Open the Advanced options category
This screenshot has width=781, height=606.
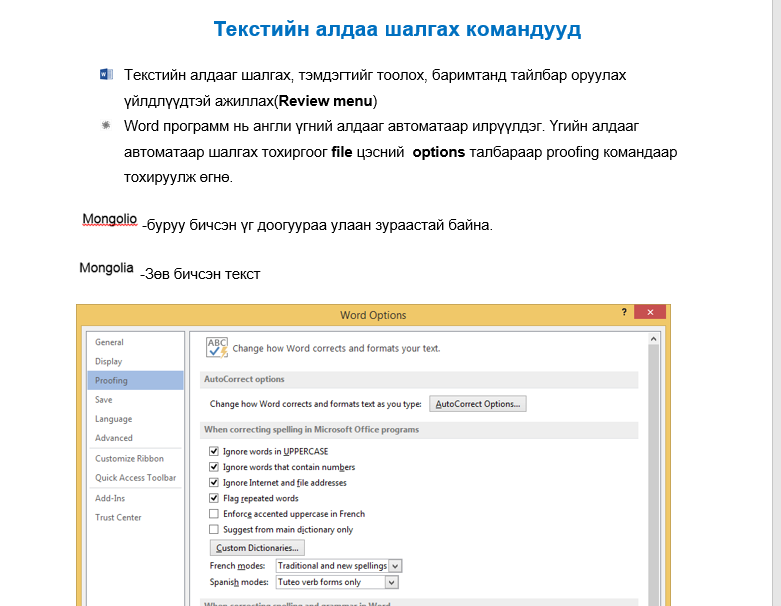coord(135,438)
